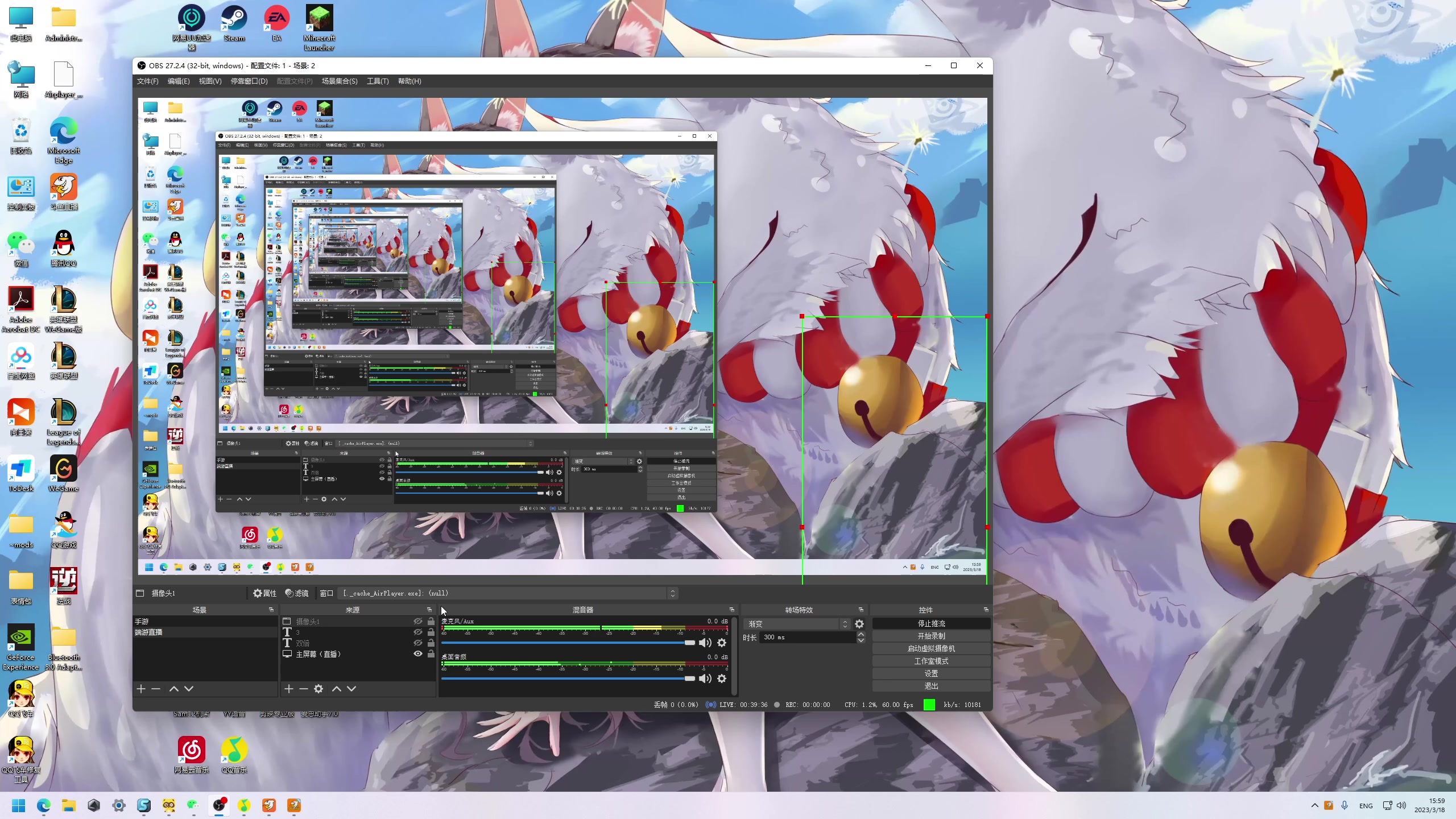
Task: Add a new source with plus icon
Action: pyautogui.click(x=289, y=689)
